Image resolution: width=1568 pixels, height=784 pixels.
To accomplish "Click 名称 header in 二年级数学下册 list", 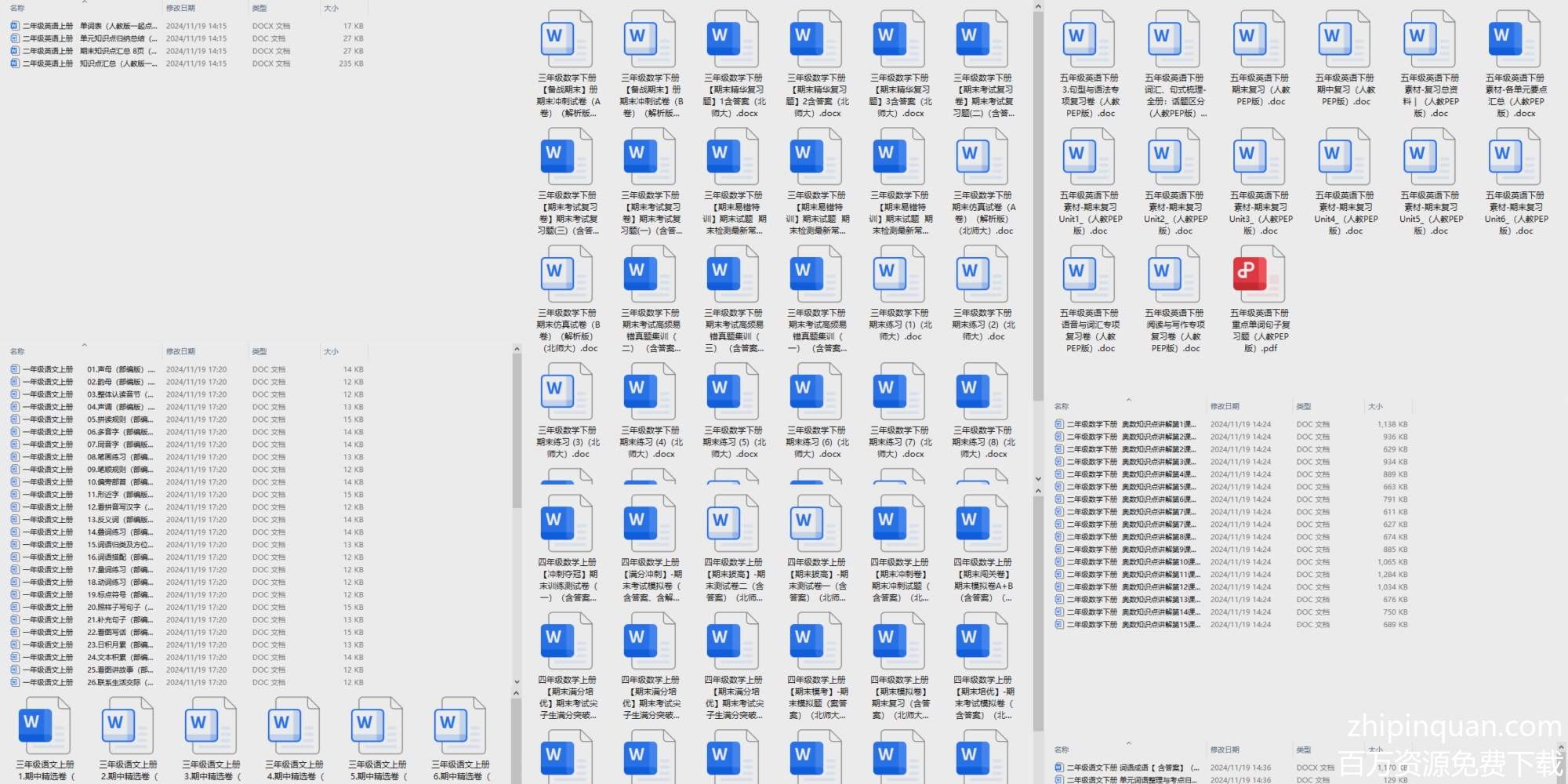I will pos(1062,406).
